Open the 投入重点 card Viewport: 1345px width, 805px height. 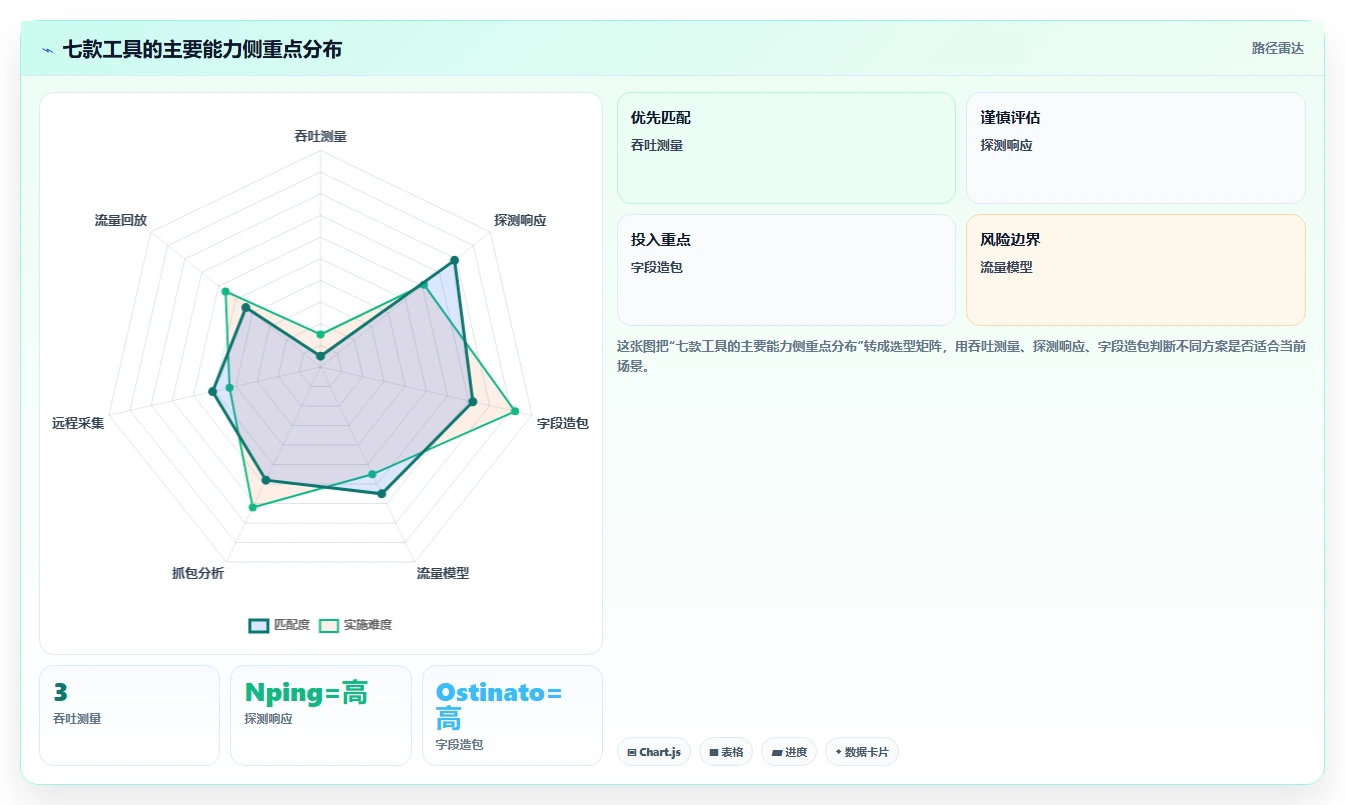pyautogui.click(x=786, y=270)
